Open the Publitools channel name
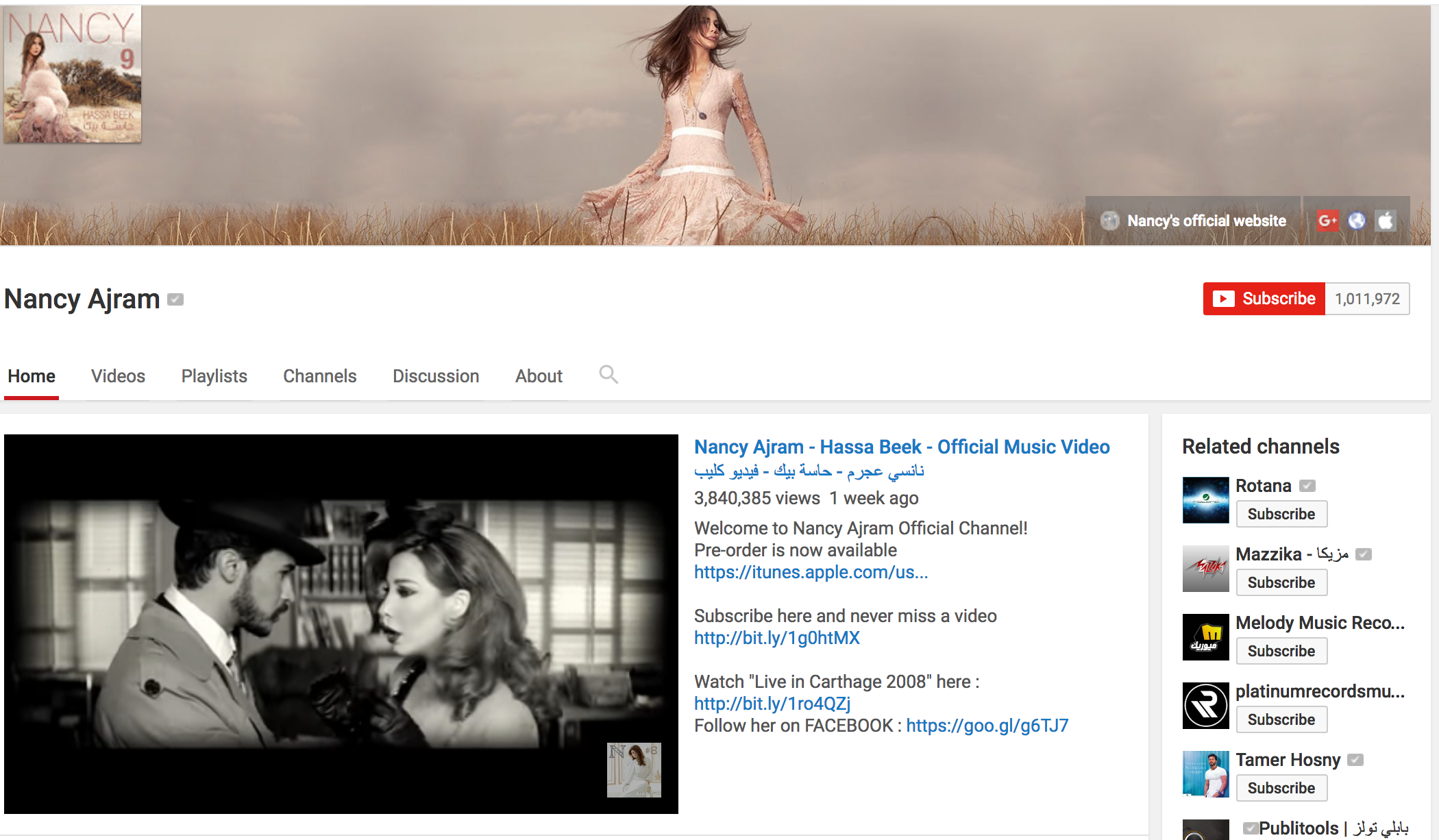Screen dimensions: 1439x840 (1333, 828)
